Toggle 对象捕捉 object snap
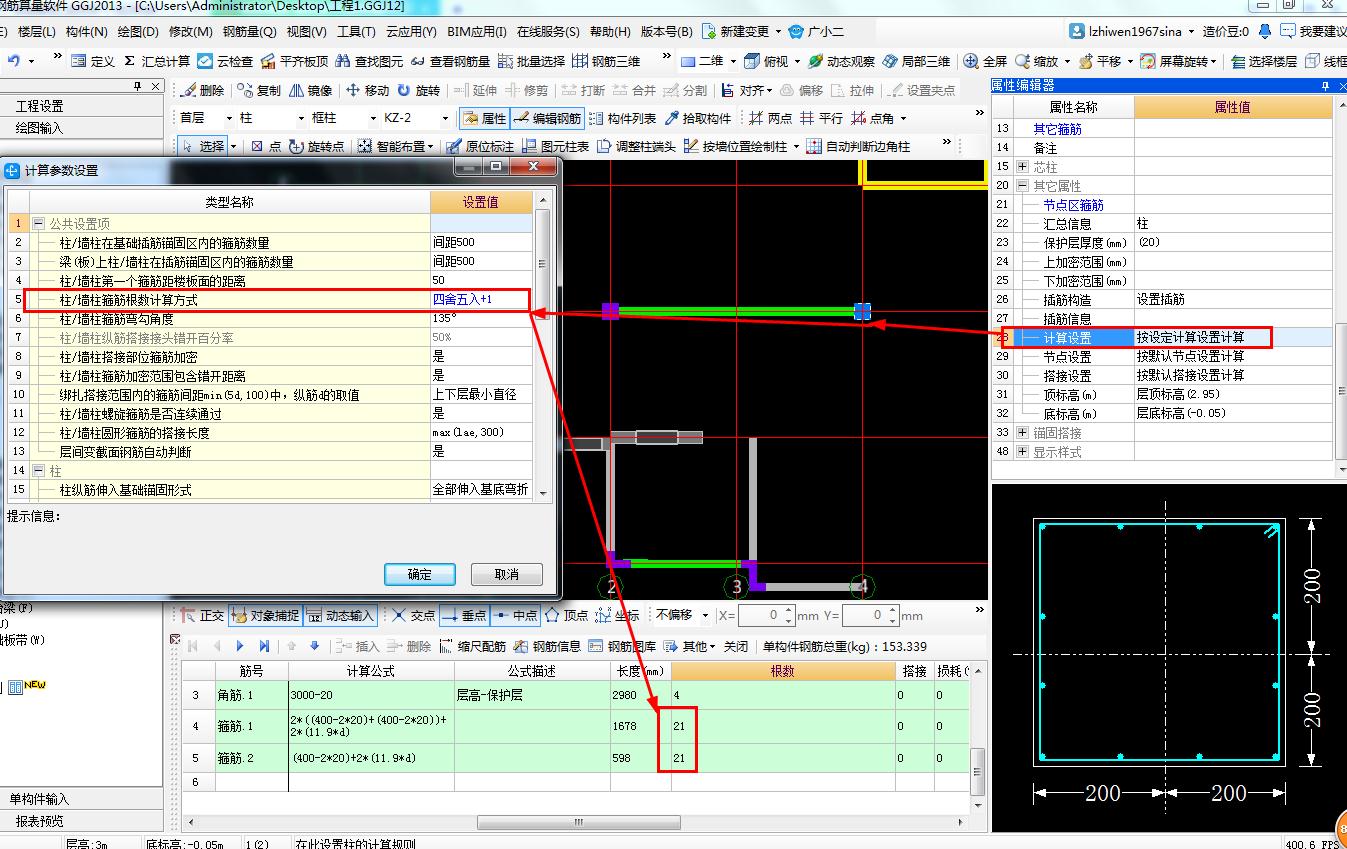1347x849 pixels. click(x=264, y=615)
